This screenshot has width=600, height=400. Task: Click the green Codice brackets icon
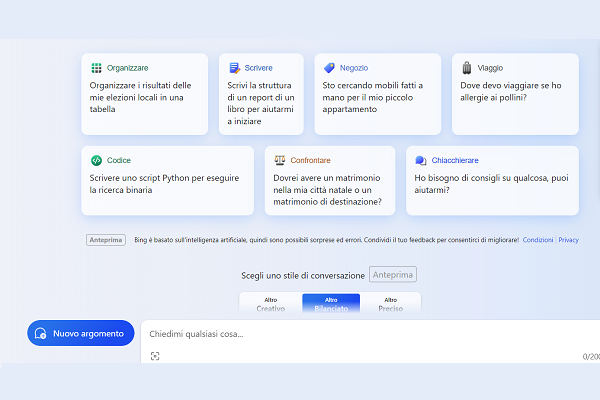[x=96, y=160]
